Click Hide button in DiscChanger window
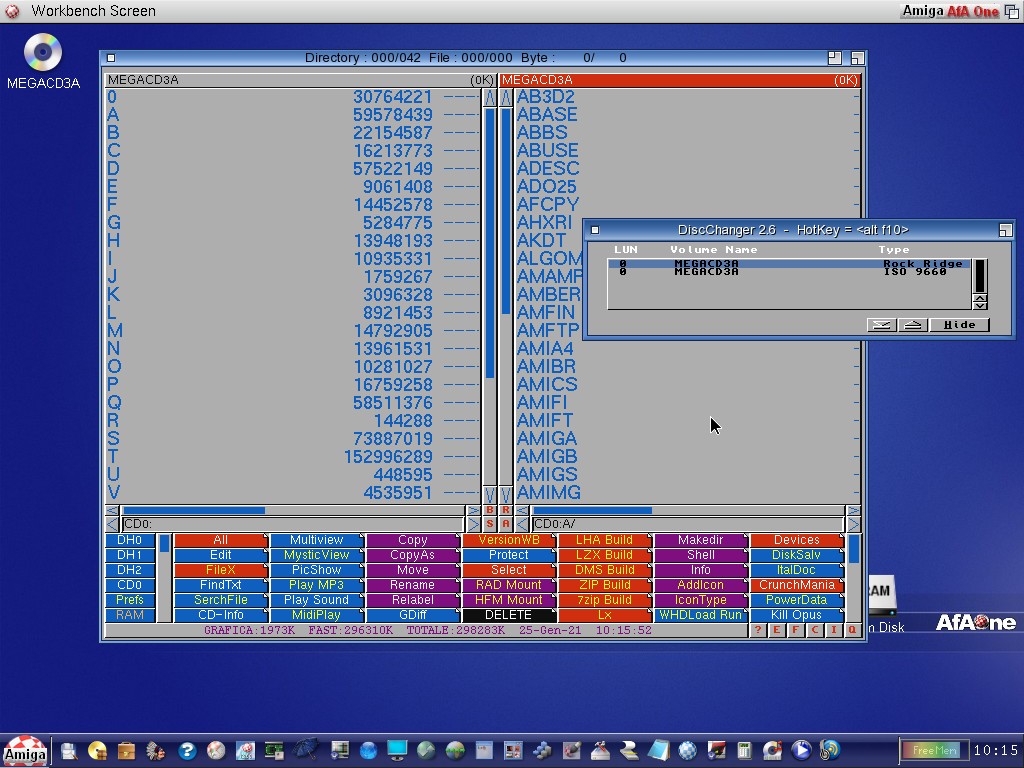1024x768 pixels. coord(959,325)
